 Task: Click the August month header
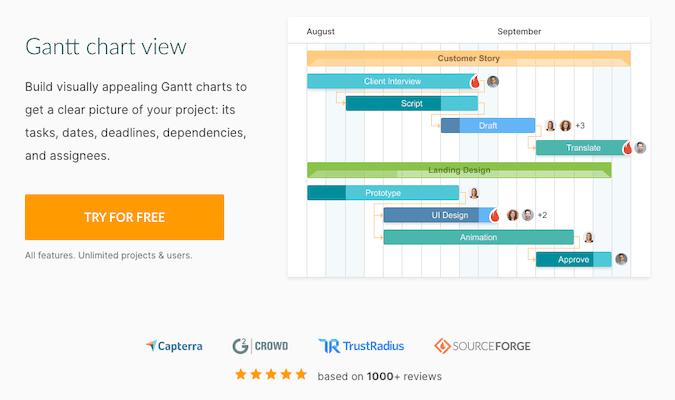click(x=320, y=31)
